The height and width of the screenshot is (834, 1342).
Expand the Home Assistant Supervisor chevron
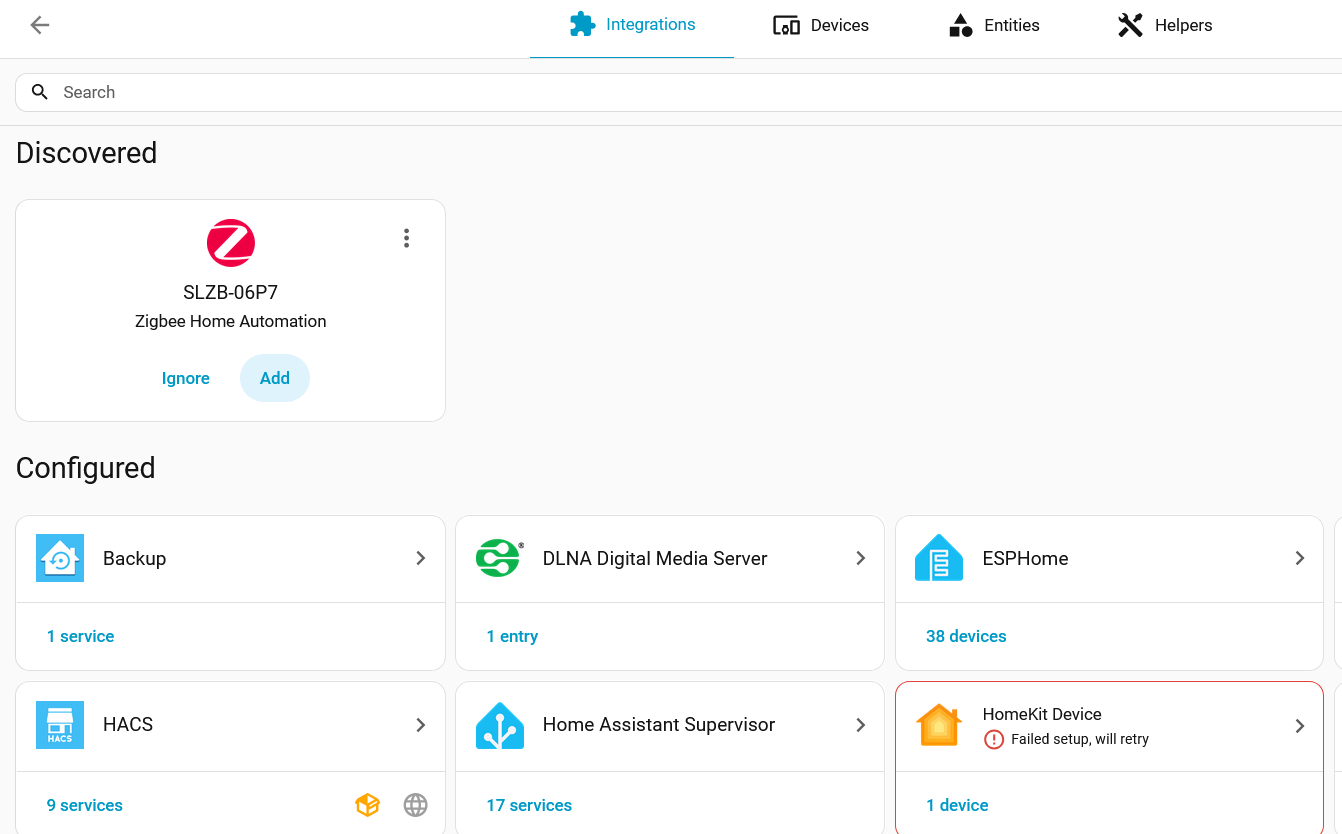(861, 725)
